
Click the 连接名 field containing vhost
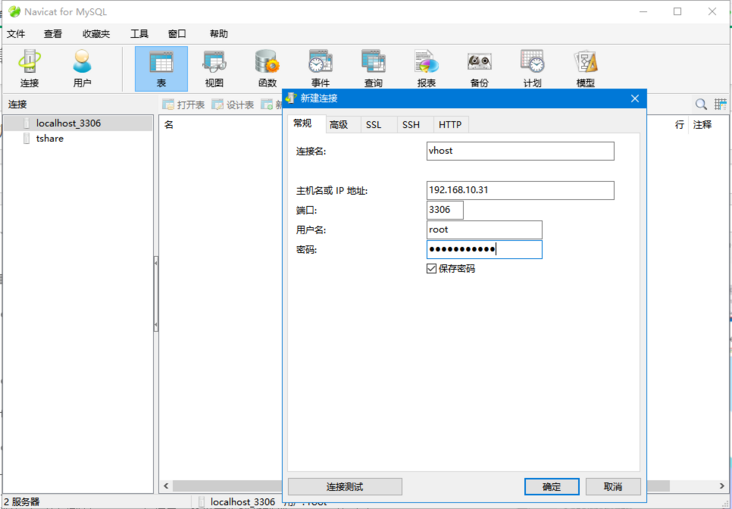[520, 151]
